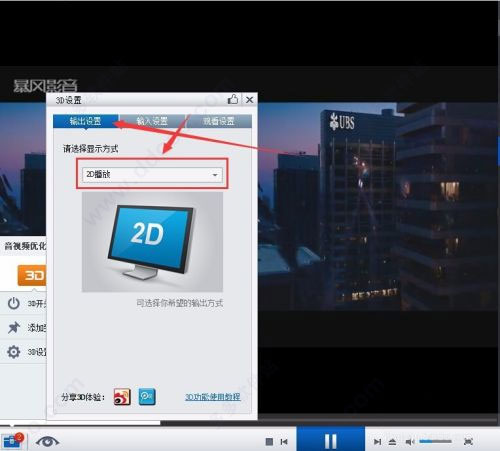This screenshot has height=451, width=500.
Task: Mute the volume speaker icon
Action: (x=410, y=442)
